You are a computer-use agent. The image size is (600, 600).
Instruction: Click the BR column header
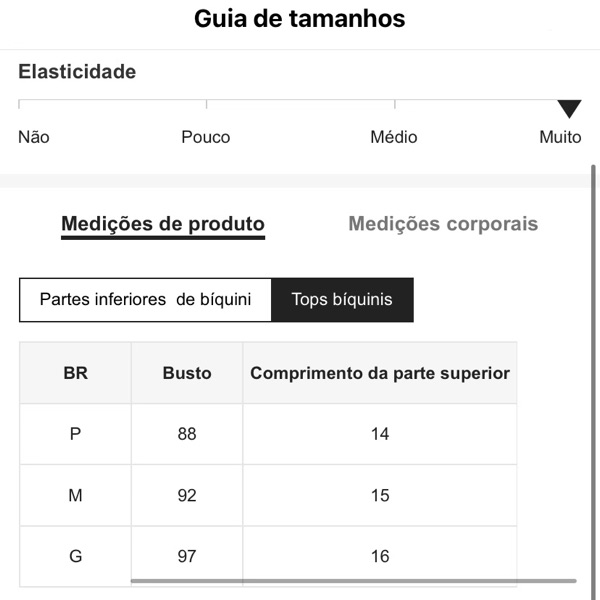pos(75,373)
